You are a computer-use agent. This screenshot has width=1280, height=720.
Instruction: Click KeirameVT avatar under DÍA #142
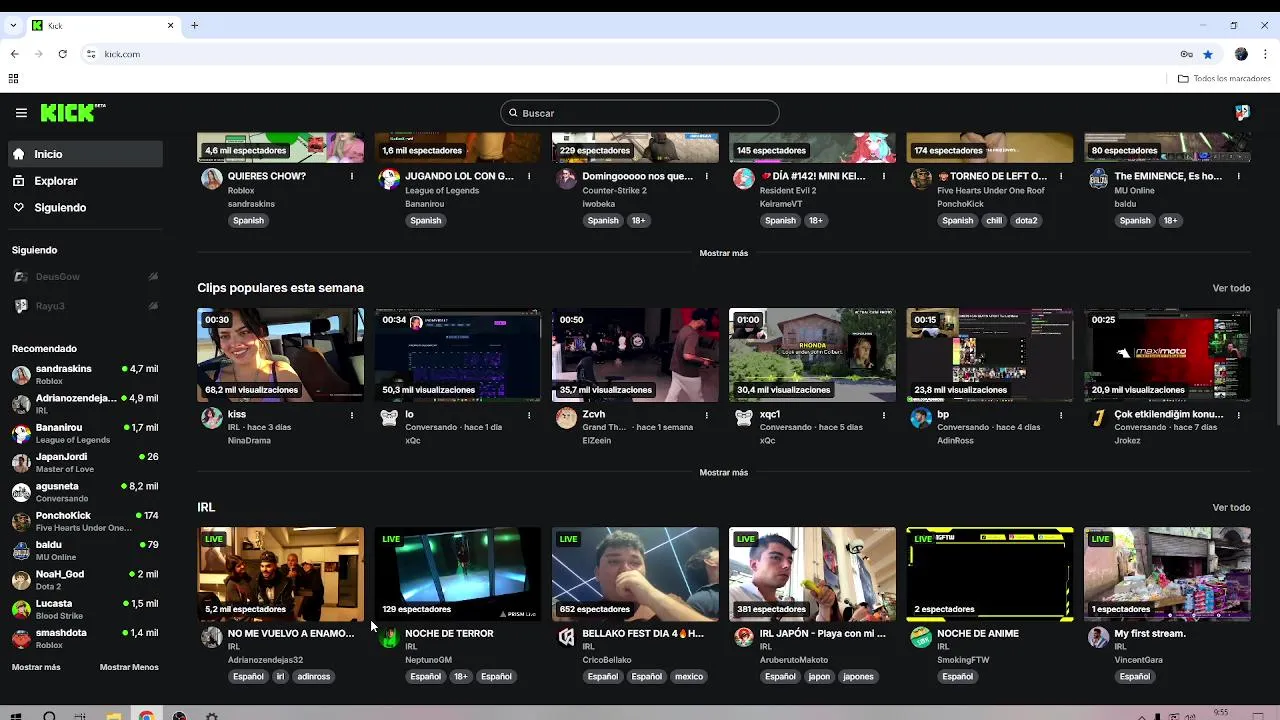pos(743,179)
